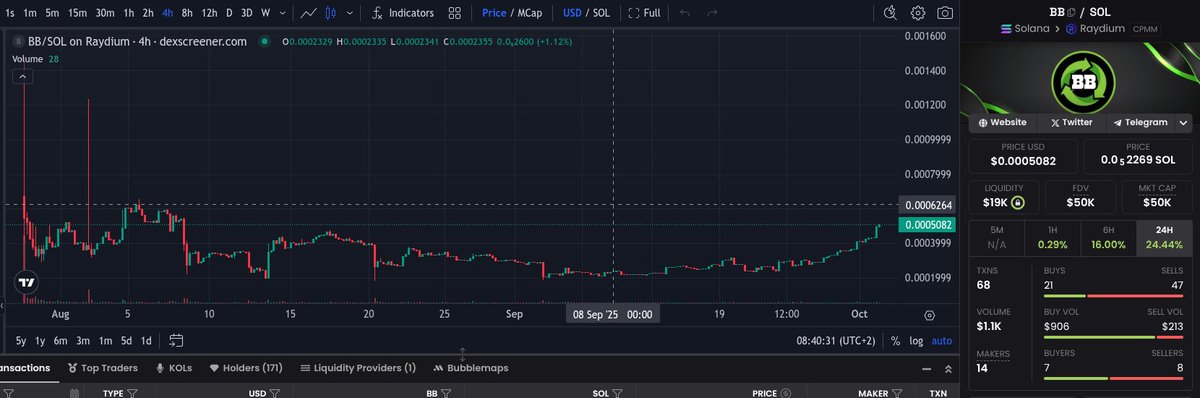The height and width of the screenshot is (398, 1200).
Task: Select the line chart style icon
Action: [309, 13]
